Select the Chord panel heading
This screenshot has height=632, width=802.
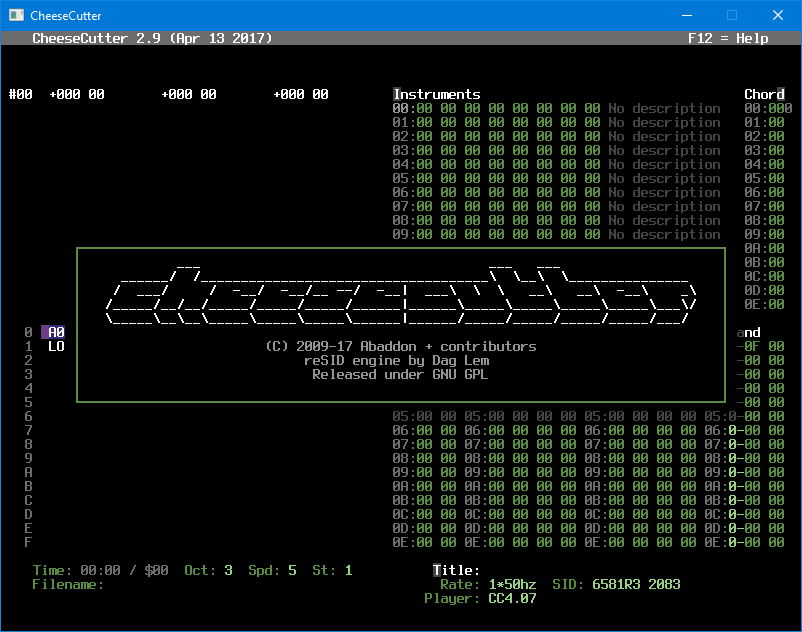pos(764,94)
